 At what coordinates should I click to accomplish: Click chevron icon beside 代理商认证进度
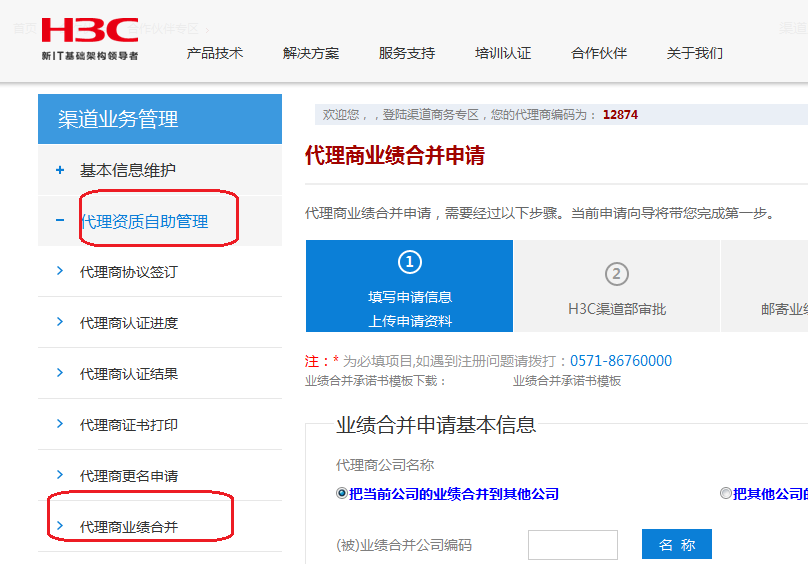point(60,322)
